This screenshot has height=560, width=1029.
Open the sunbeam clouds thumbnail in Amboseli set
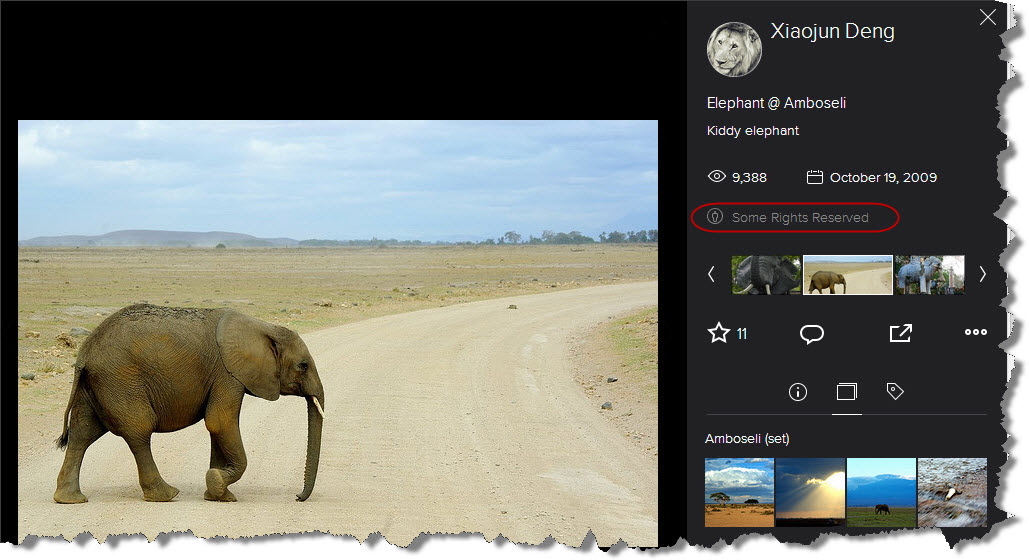coord(810,492)
